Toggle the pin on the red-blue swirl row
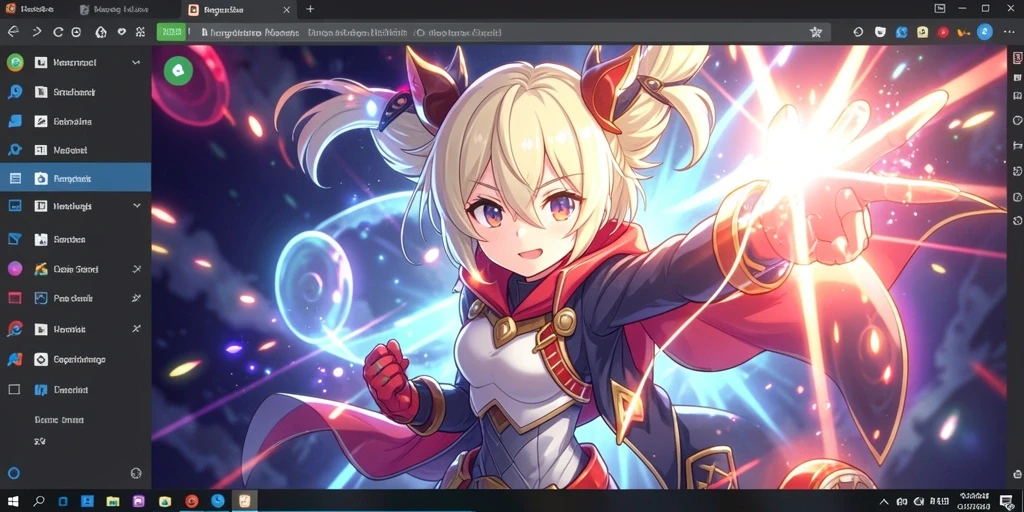 pyautogui.click(x=136, y=328)
